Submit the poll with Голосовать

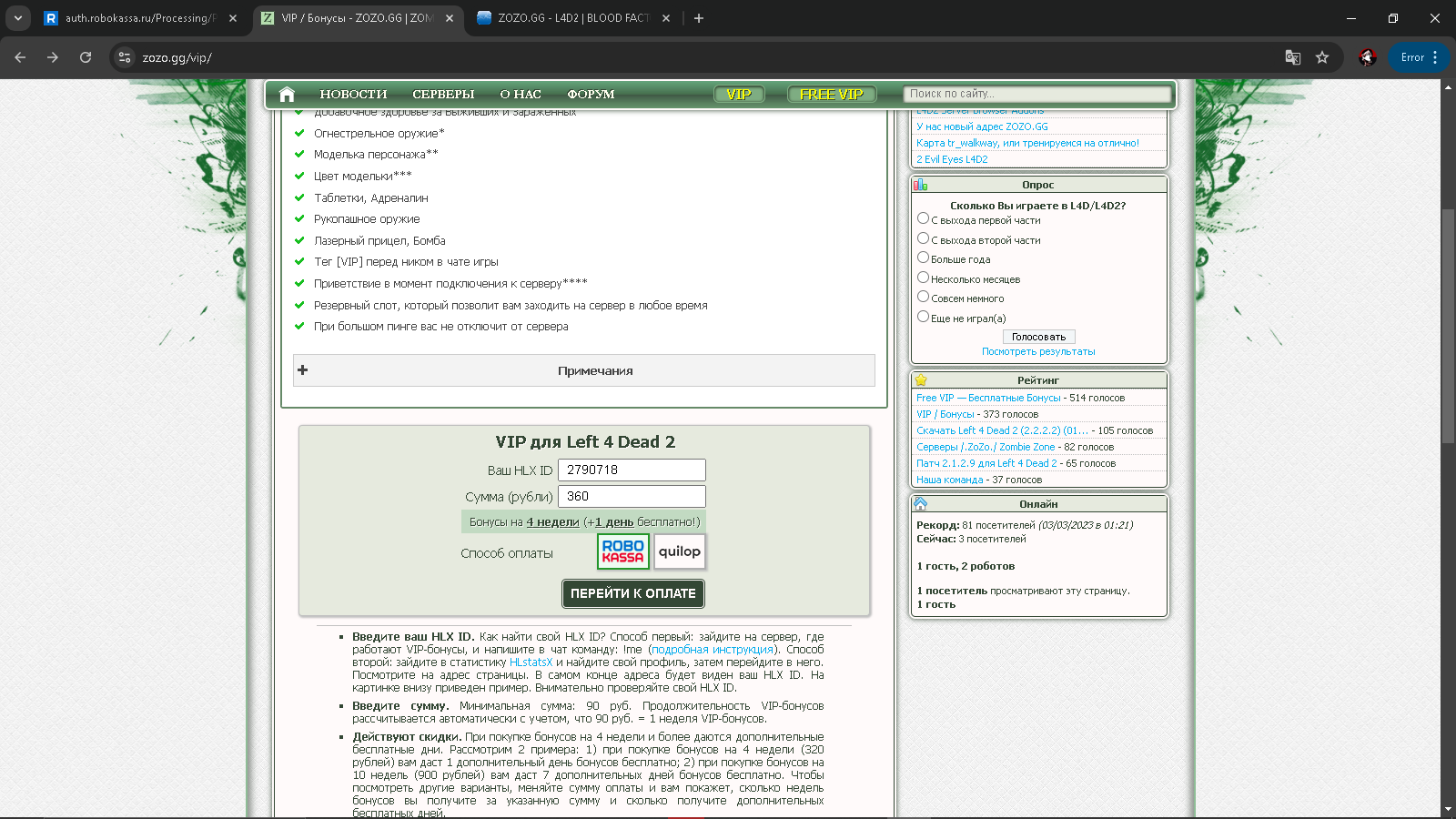[x=1038, y=337]
